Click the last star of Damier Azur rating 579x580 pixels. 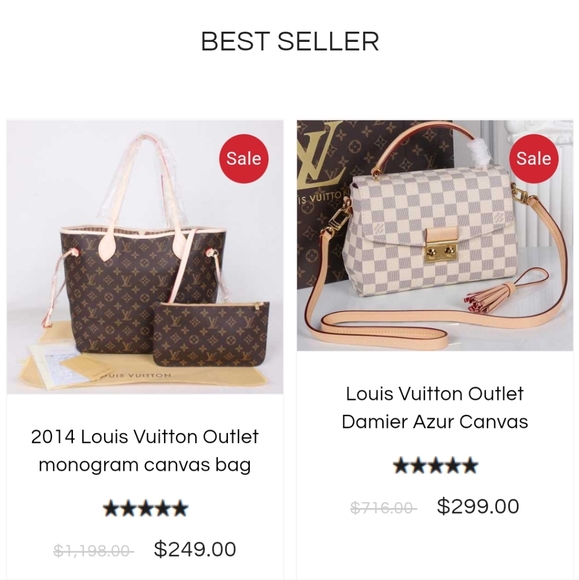click(x=470, y=465)
